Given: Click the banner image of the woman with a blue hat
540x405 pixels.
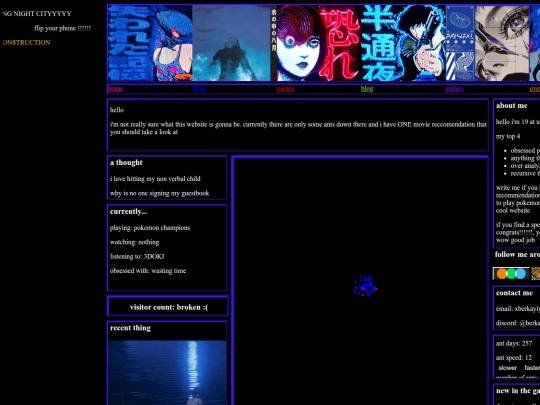Looking at the screenshot, I should coord(150,43).
